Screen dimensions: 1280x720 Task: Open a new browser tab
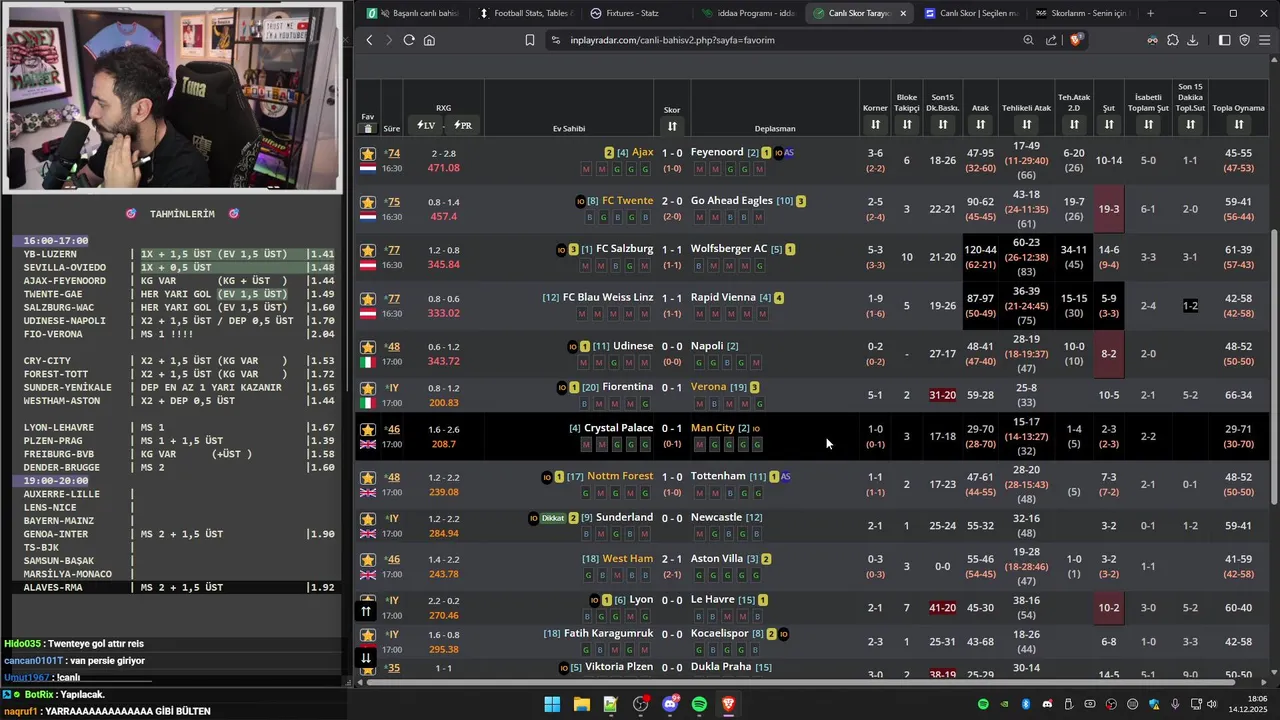tap(1150, 13)
